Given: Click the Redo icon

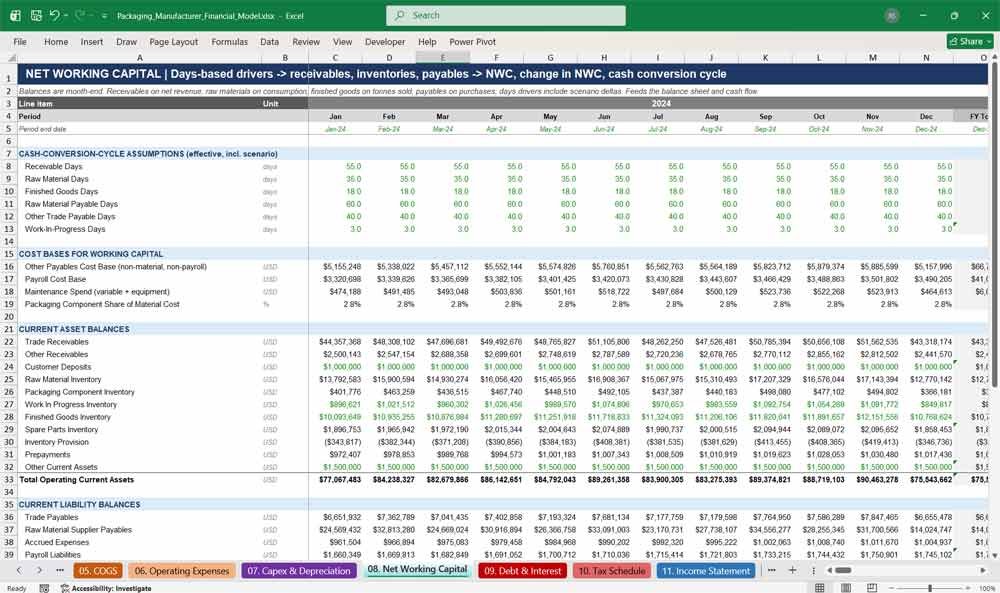Looking at the screenshot, I should (80, 15).
